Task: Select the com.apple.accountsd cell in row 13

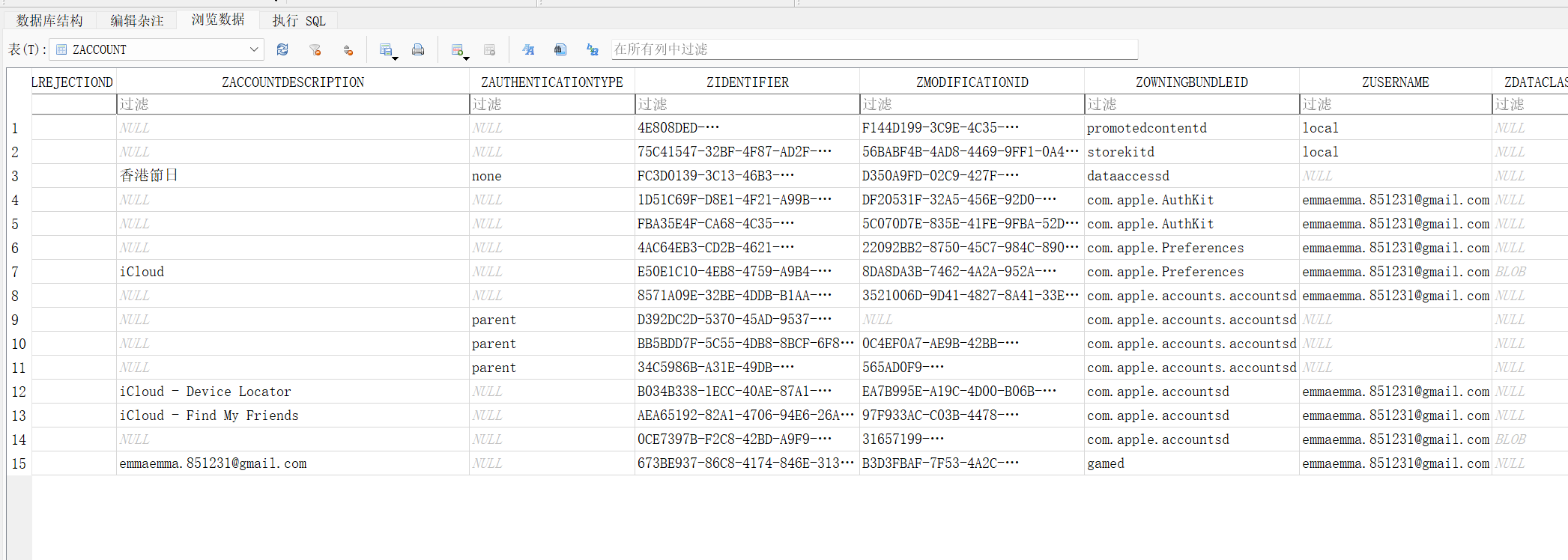Action: pos(1192,416)
